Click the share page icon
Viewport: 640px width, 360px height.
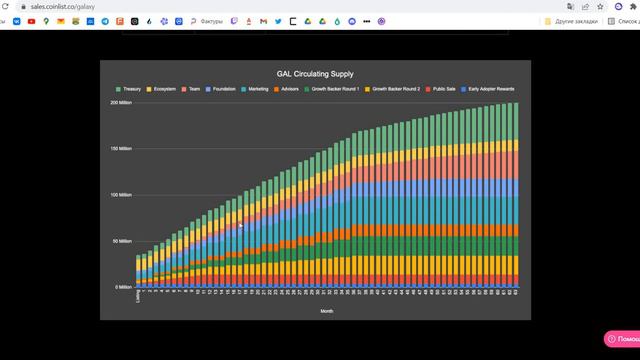[585, 7]
